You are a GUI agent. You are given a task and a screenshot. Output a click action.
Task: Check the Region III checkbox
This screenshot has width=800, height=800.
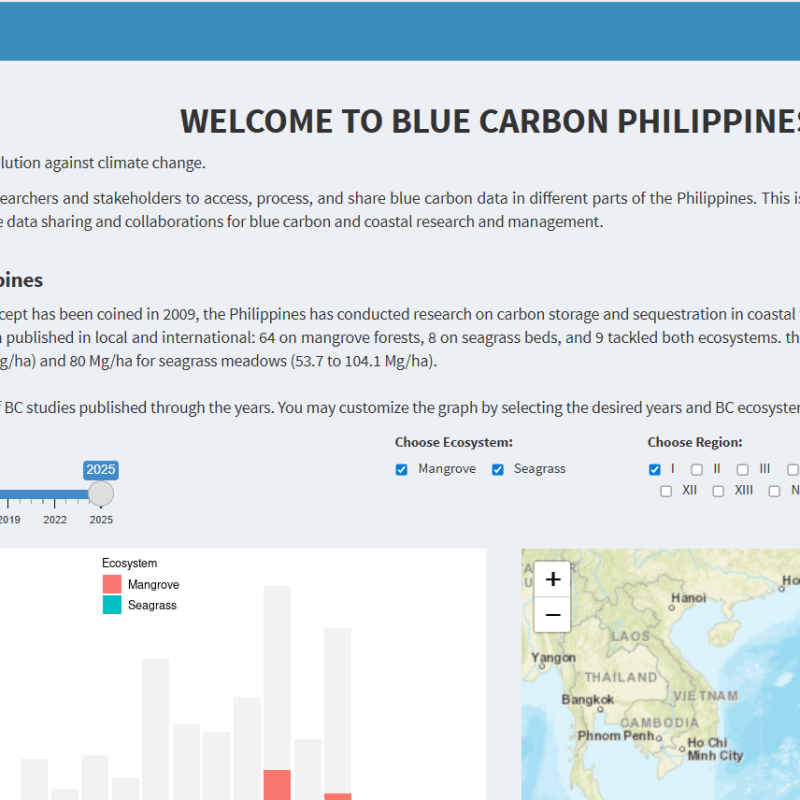pyautogui.click(x=743, y=469)
